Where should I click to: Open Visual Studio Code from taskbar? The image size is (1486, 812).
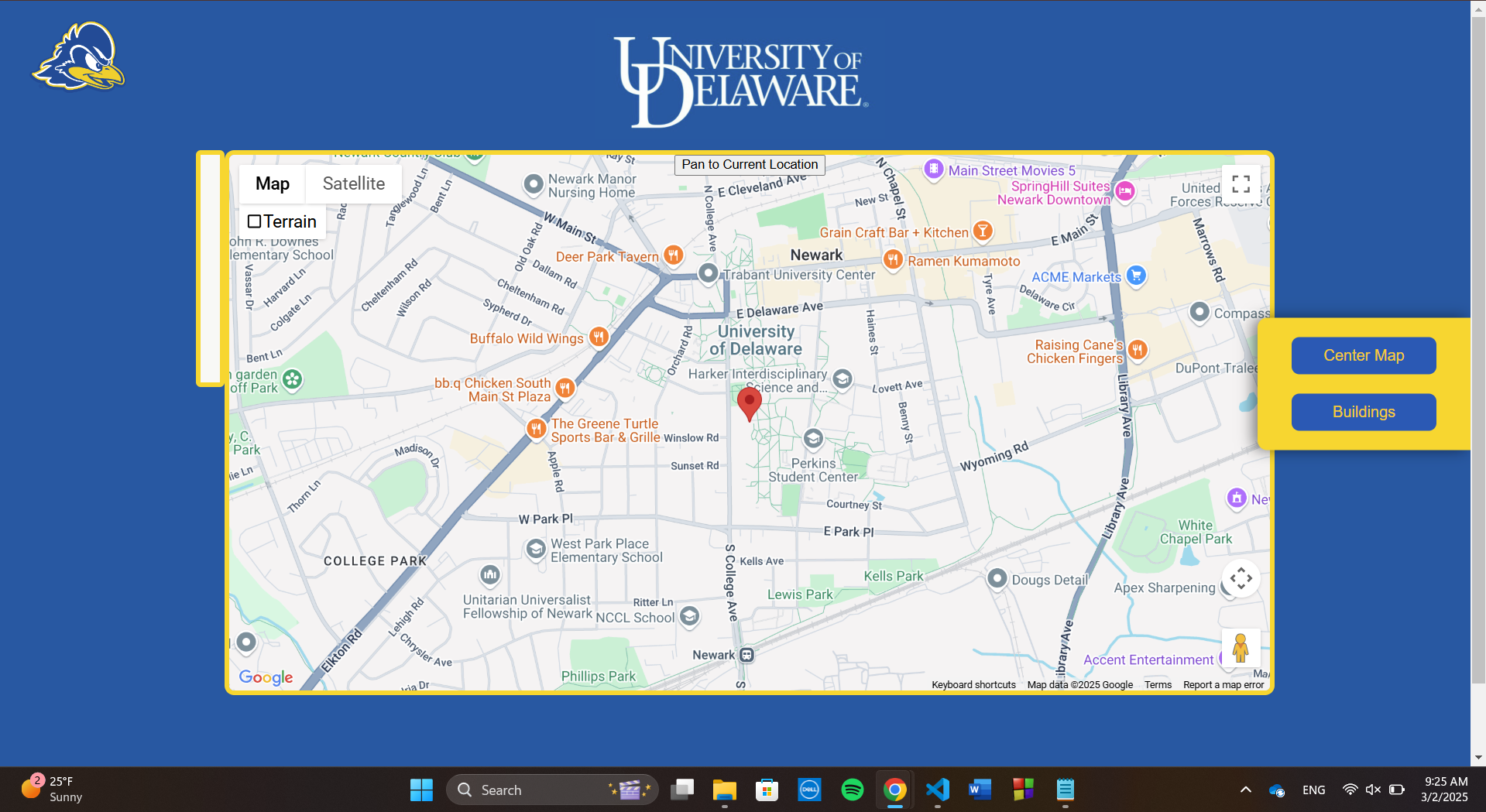tap(937, 790)
